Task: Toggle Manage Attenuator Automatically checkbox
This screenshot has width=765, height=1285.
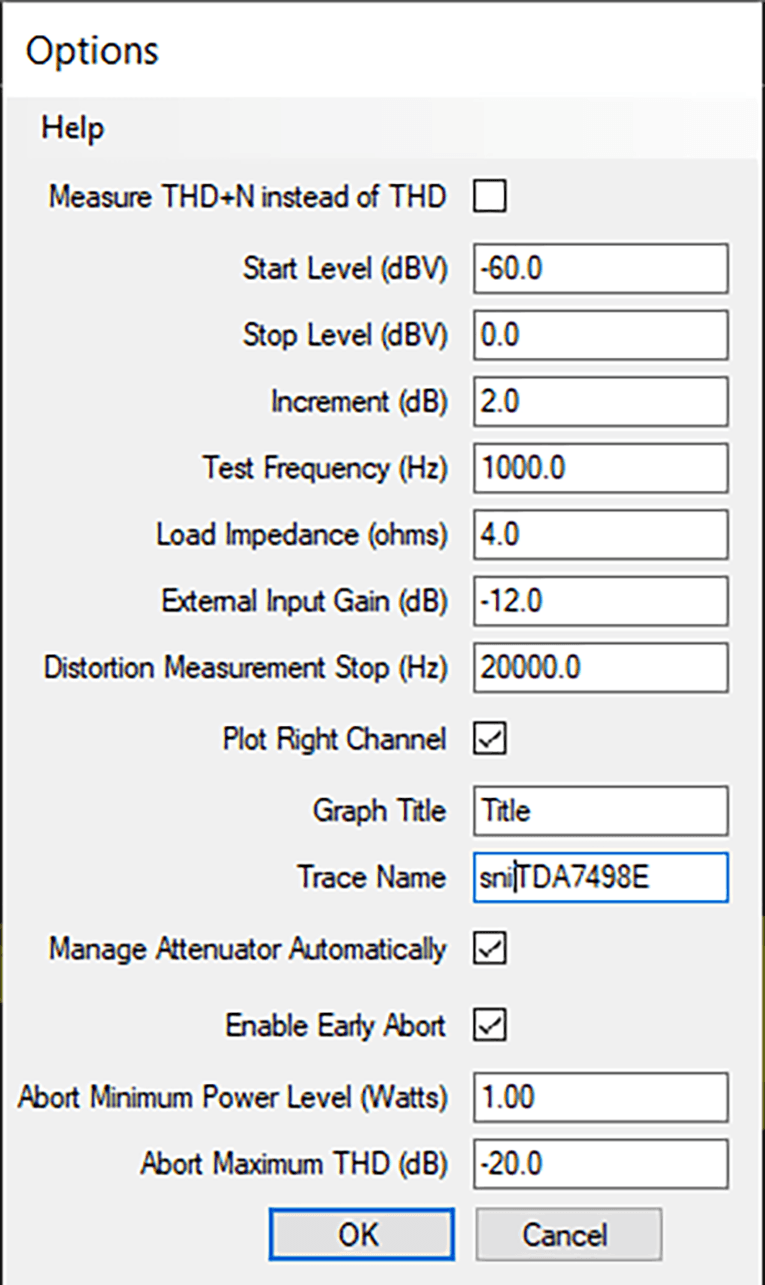Action: 490,948
